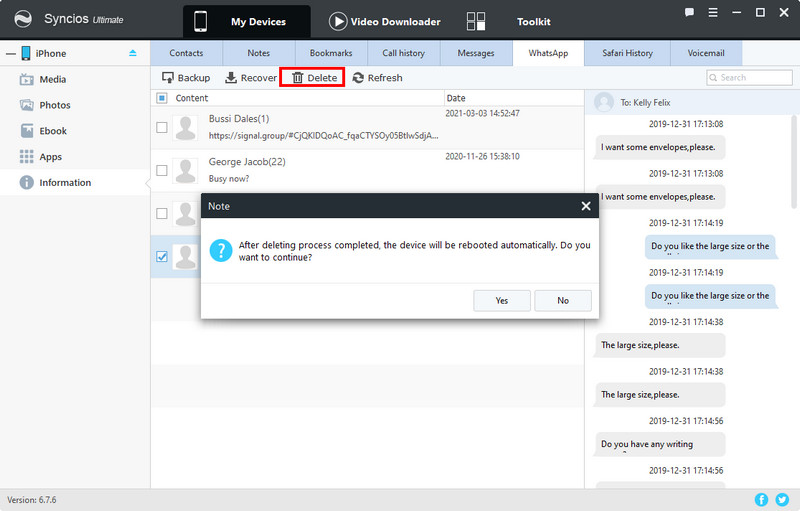
Task: Click the Refresh toolbar button
Action: point(378,78)
